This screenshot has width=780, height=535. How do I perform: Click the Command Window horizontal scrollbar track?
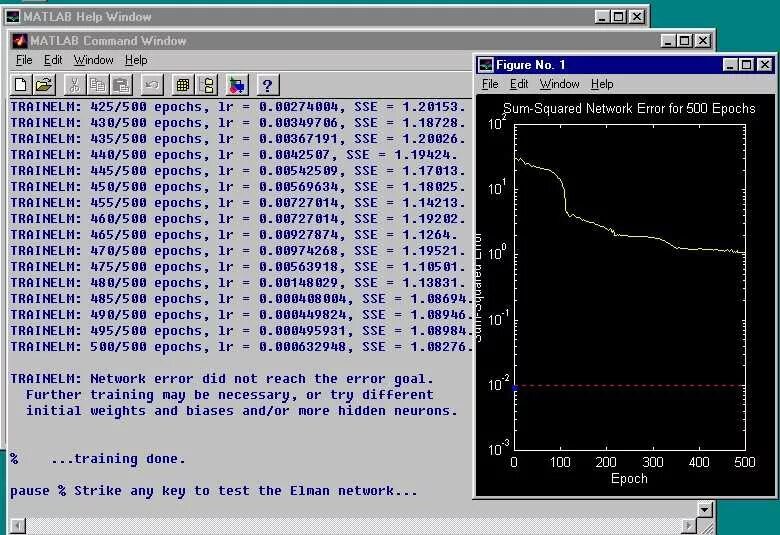click(x=353, y=526)
